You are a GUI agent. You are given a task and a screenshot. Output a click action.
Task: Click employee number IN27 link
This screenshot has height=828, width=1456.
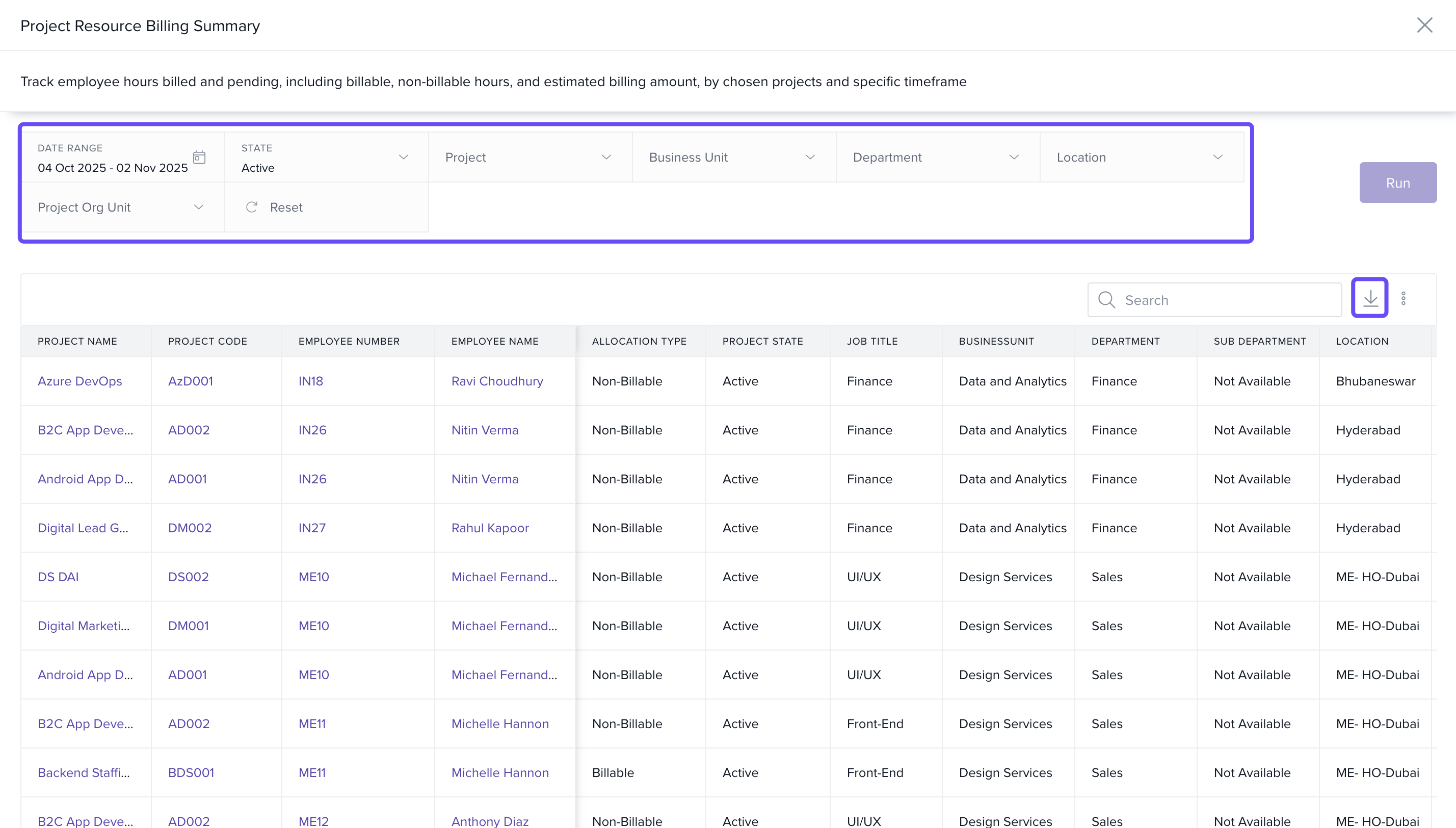[312, 528]
